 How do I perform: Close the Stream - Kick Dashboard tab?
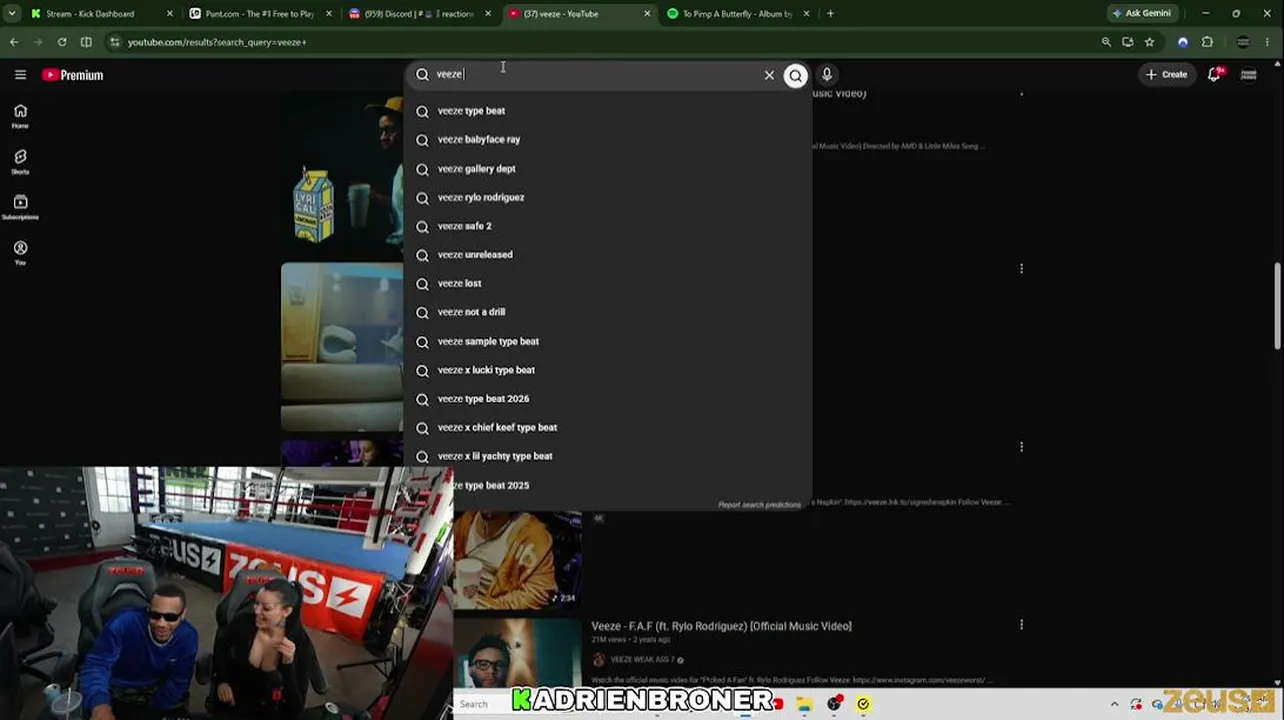coord(169,14)
